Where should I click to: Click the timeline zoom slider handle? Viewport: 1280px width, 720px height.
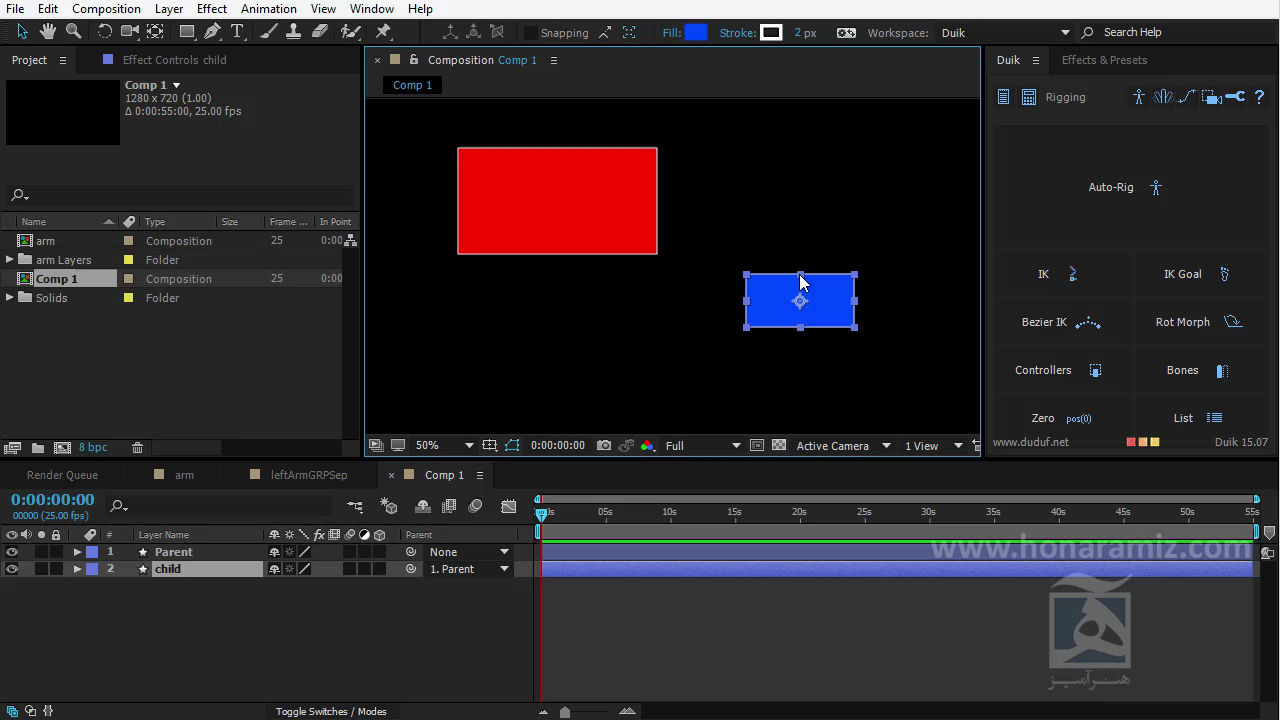[x=565, y=712]
